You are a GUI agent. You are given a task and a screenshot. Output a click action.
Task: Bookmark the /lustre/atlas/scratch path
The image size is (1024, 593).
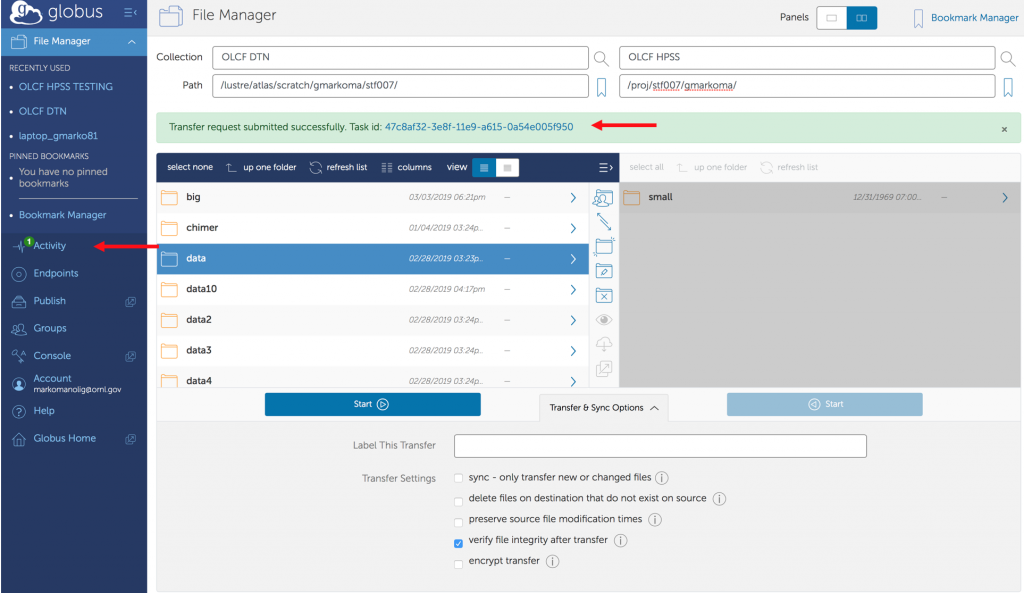pos(601,87)
